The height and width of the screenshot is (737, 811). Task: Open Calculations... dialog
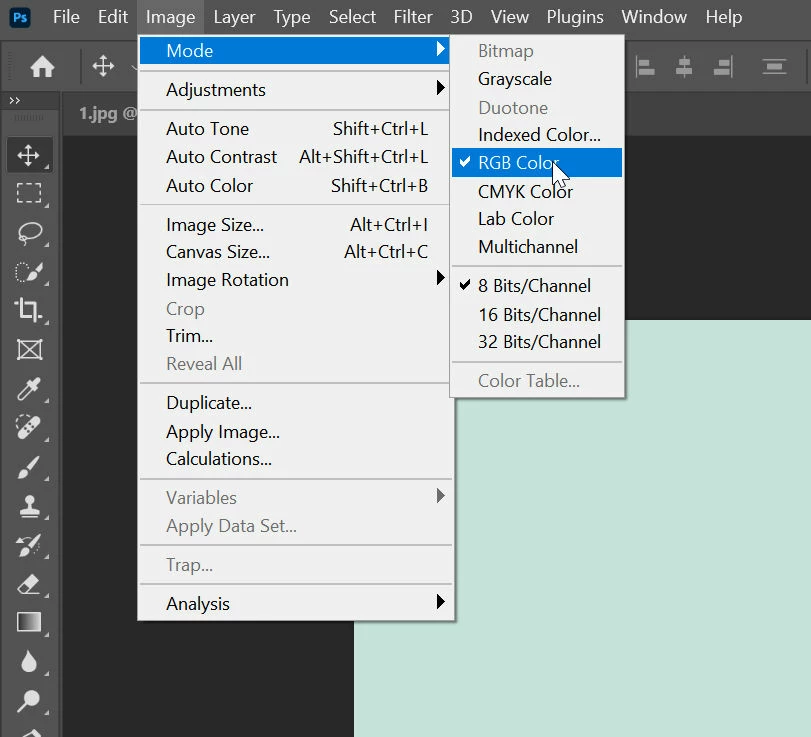[x=294, y=459]
